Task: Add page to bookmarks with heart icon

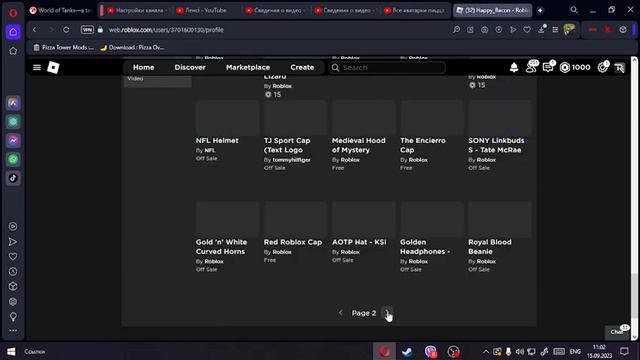Action: tap(527, 30)
